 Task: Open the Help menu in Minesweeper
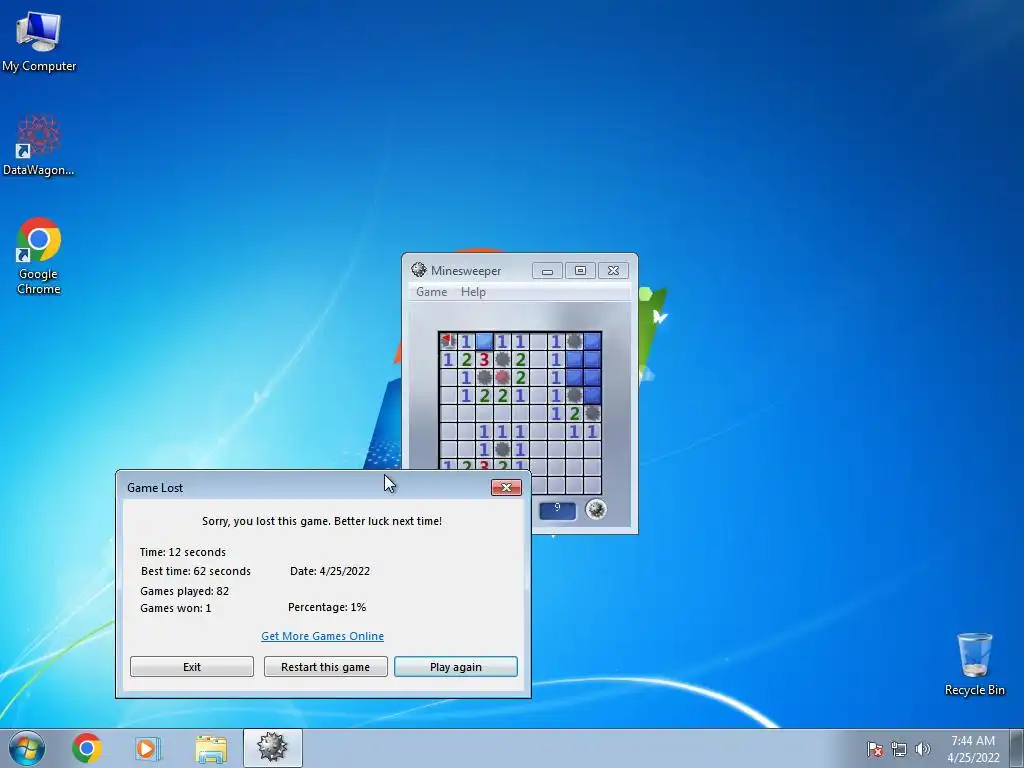click(473, 292)
